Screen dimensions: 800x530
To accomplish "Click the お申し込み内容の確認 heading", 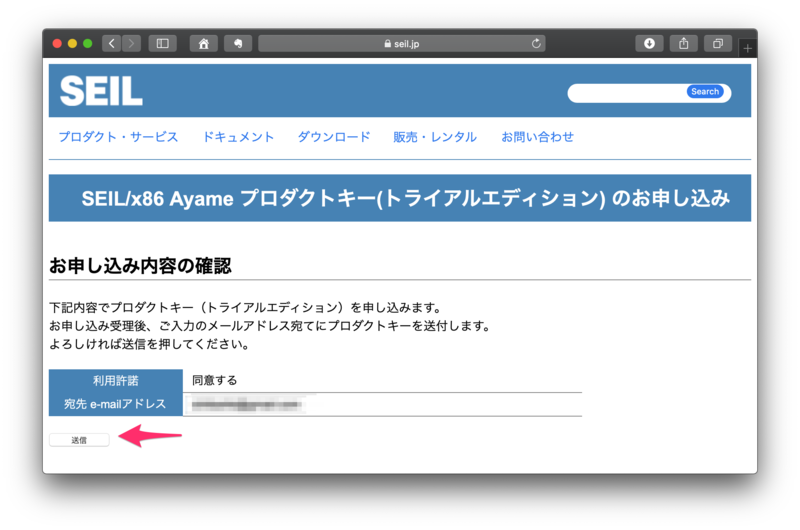I will pyautogui.click(x=140, y=266).
